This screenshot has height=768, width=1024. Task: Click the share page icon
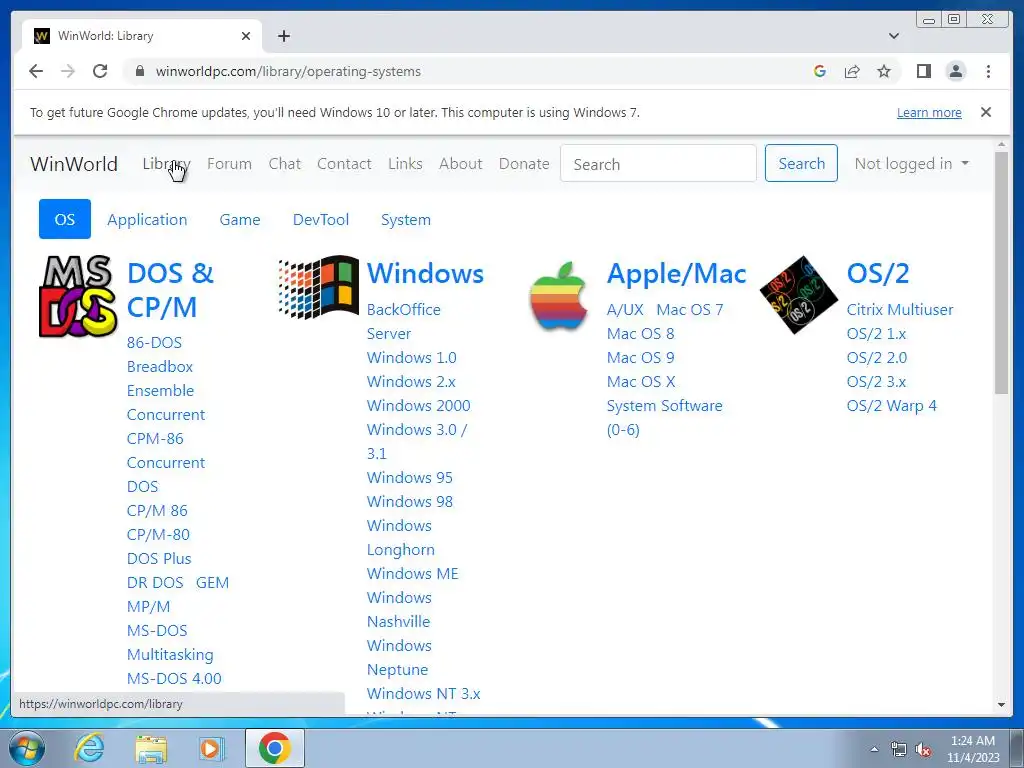[852, 71]
